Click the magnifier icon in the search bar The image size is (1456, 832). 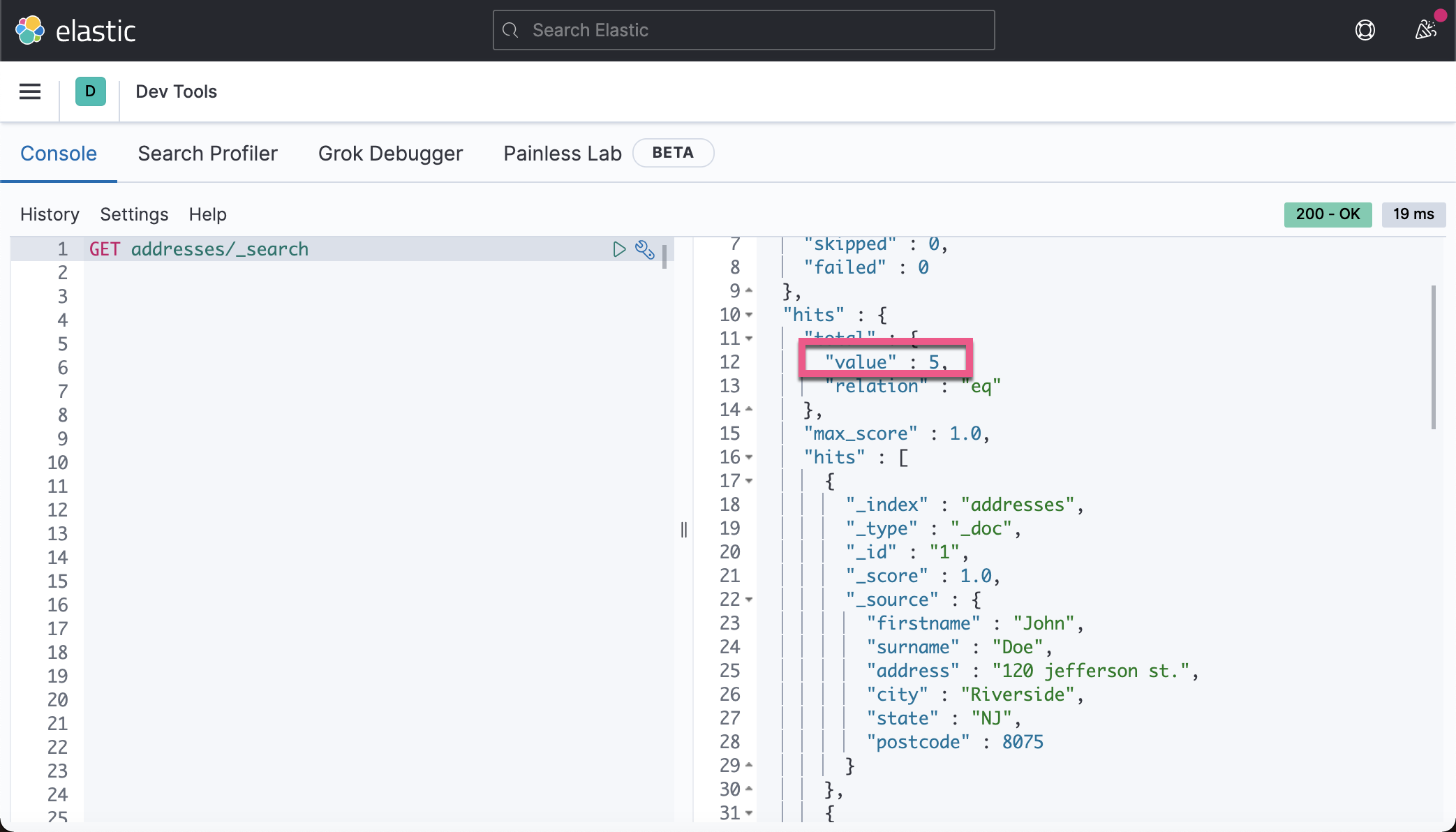(511, 30)
